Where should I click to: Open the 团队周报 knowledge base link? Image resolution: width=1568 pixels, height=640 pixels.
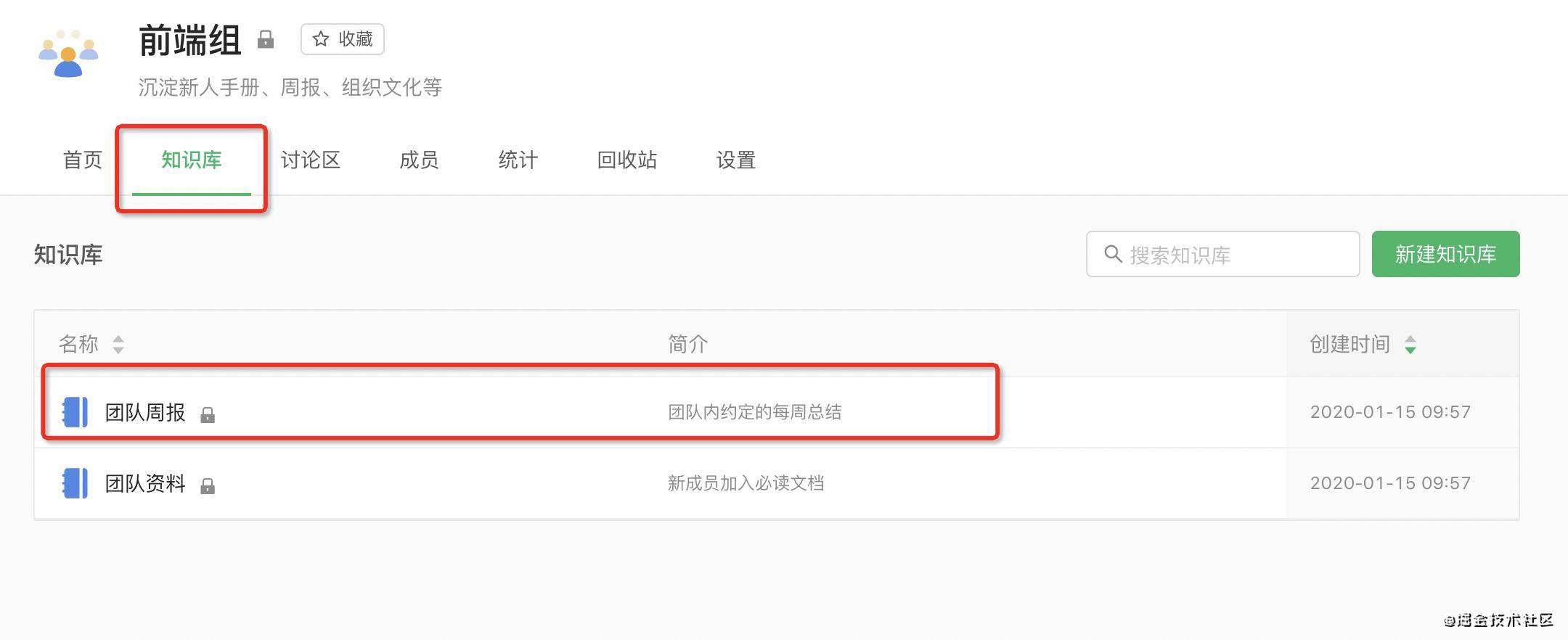[145, 412]
